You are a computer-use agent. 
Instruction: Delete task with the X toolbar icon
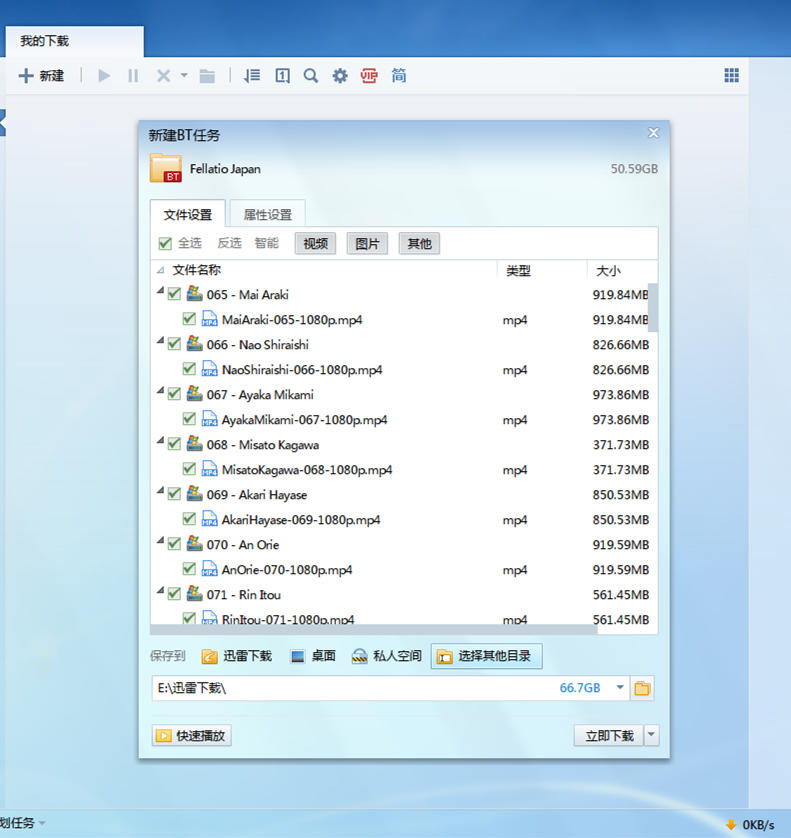point(164,76)
